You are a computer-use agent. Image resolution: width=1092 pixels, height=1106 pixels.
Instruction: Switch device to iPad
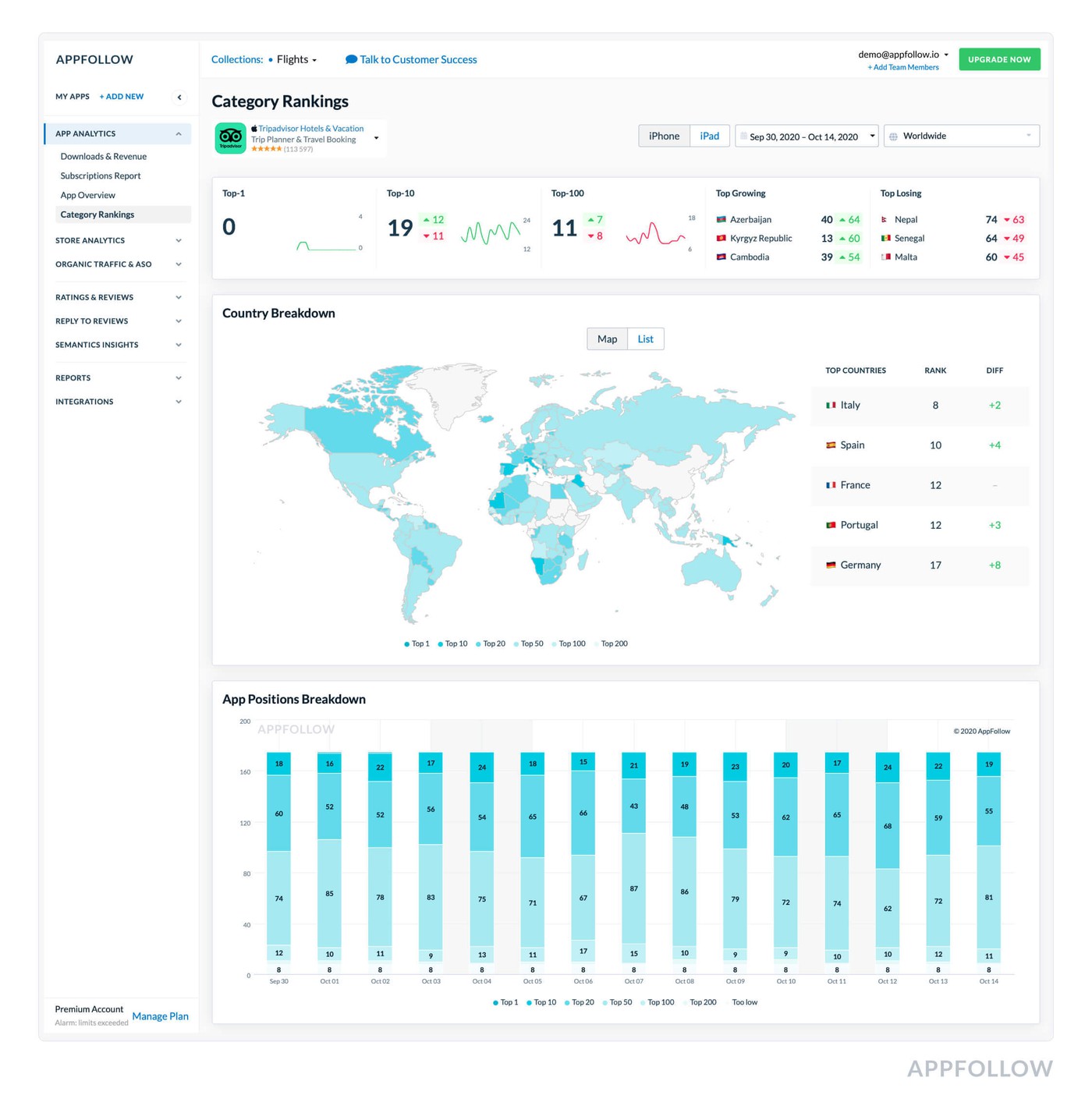pyautogui.click(x=709, y=136)
